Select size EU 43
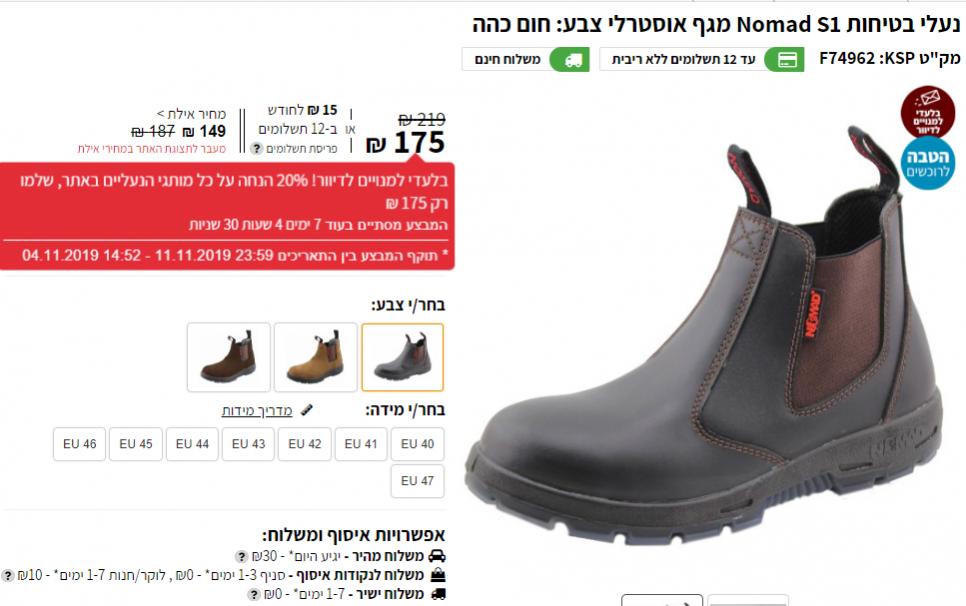966x606 pixels. [248, 444]
